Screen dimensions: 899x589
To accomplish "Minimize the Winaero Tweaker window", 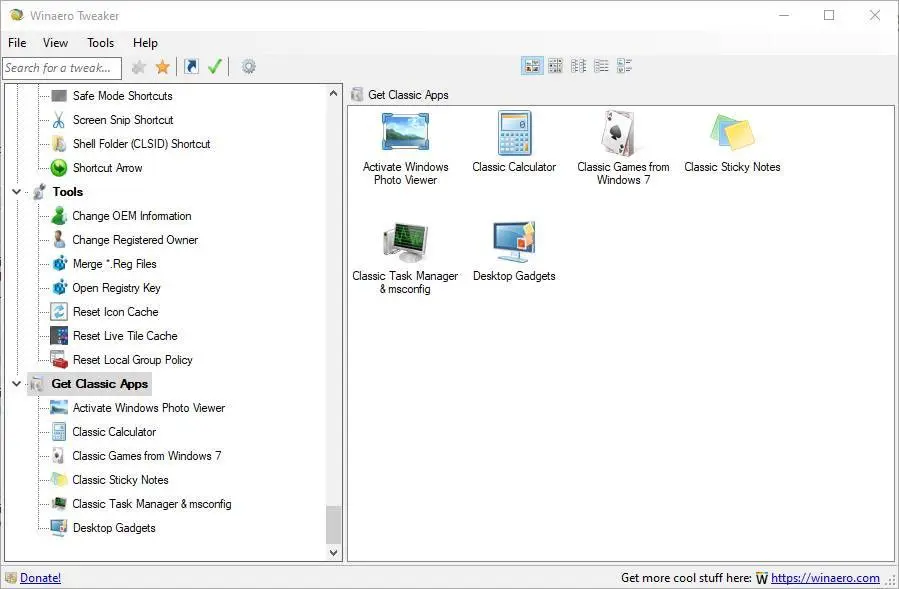I will (784, 15).
